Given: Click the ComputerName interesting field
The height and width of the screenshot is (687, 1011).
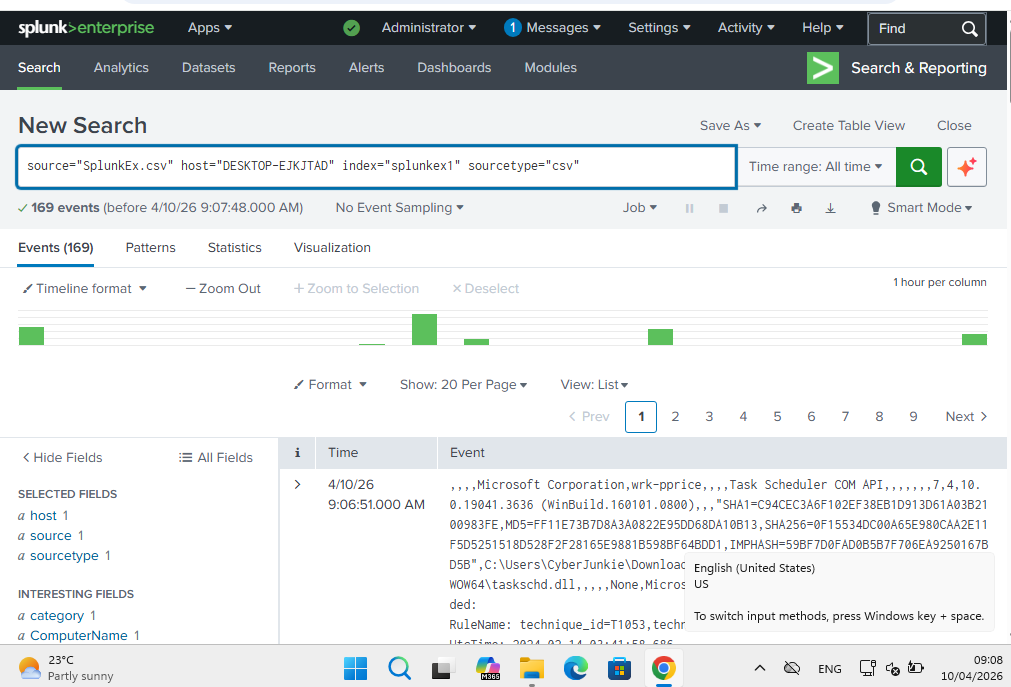Looking at the screenshot, I should click(79, 635).
